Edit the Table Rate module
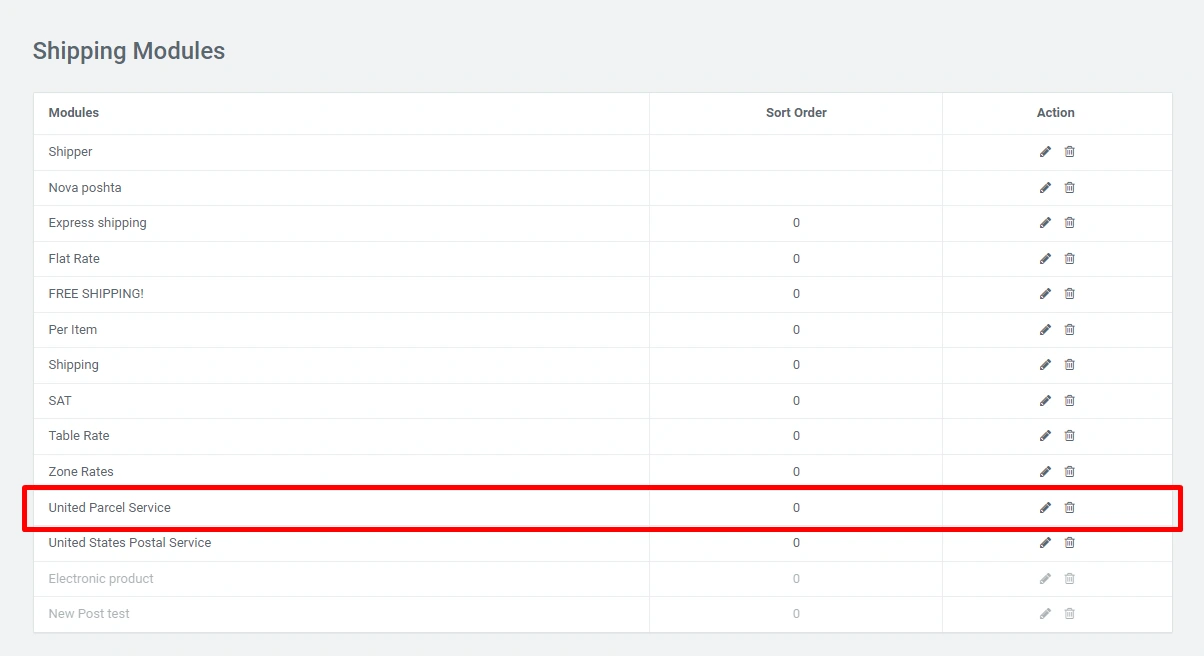This screenshot has width=1204, height=656. coord(1045,436)
